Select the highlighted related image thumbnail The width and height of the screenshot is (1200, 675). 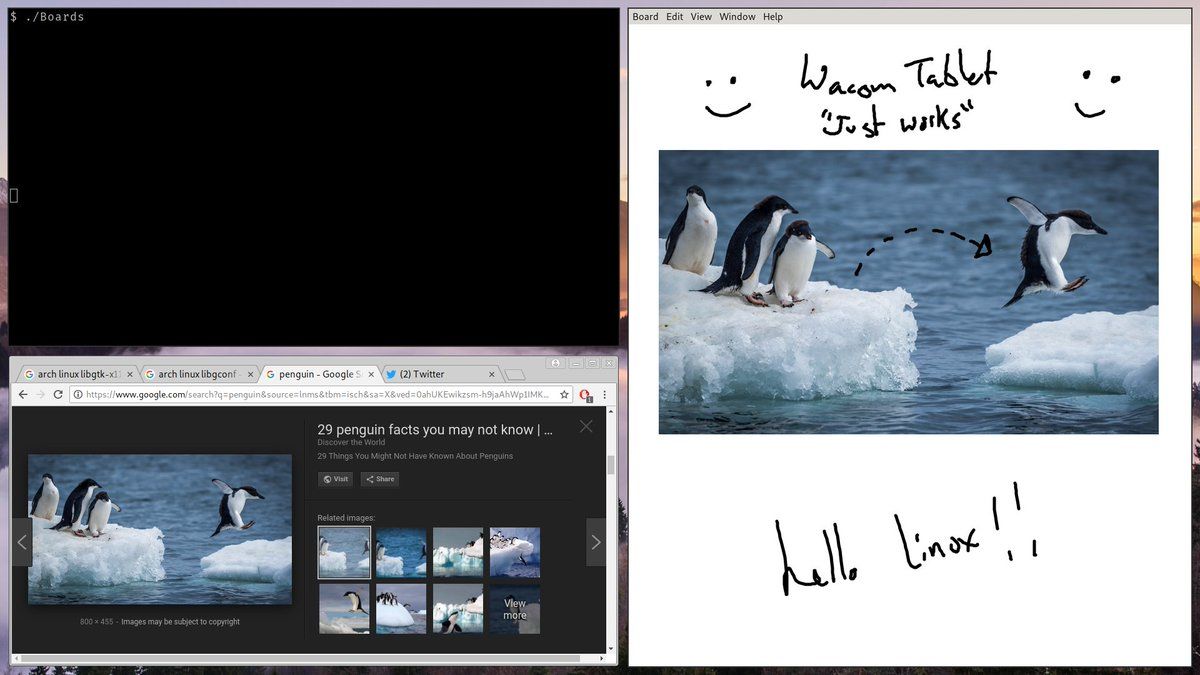pyautogui.click(x=344, y=552)
